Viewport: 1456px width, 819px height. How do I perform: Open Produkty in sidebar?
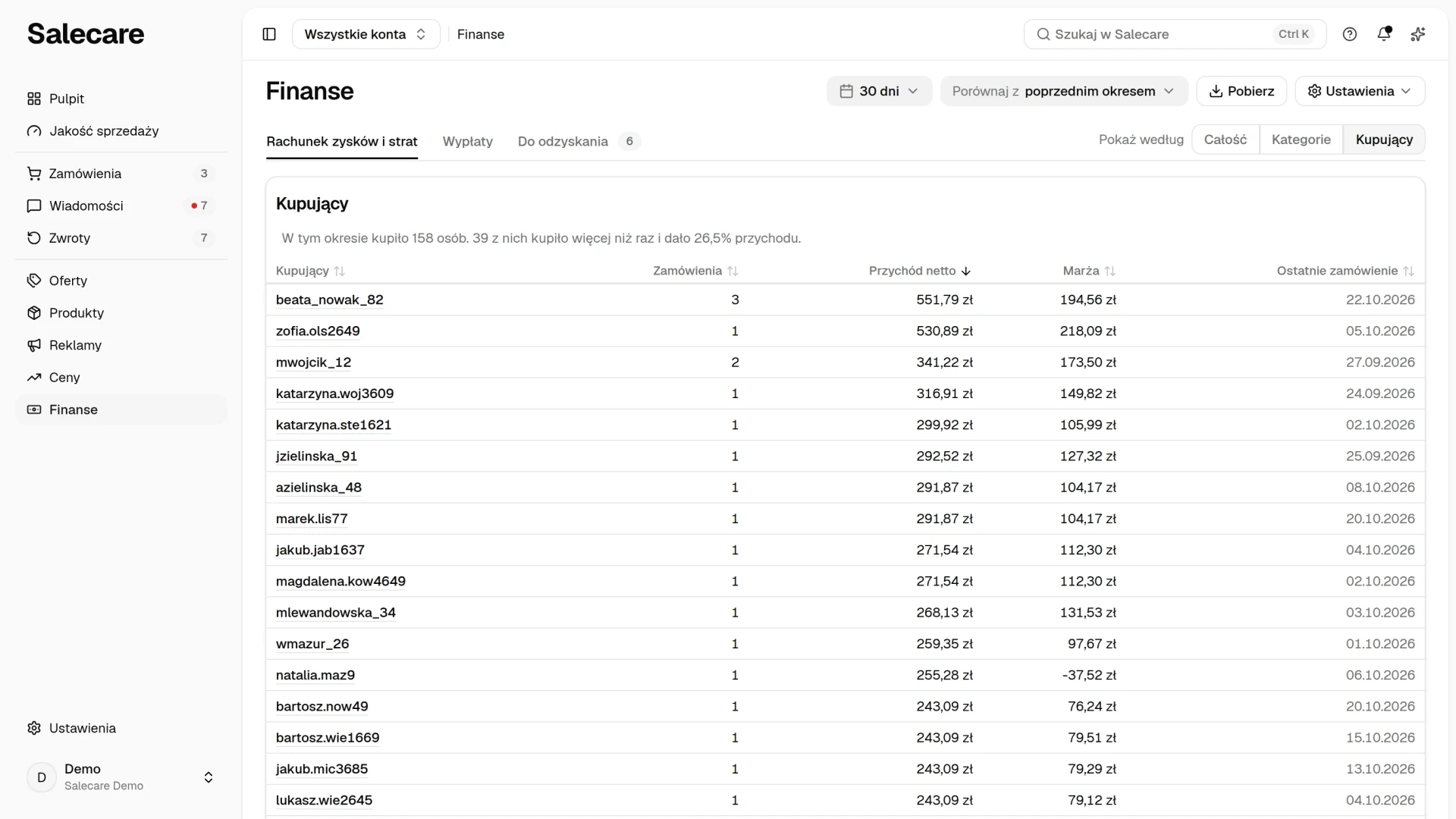(121, 313)
